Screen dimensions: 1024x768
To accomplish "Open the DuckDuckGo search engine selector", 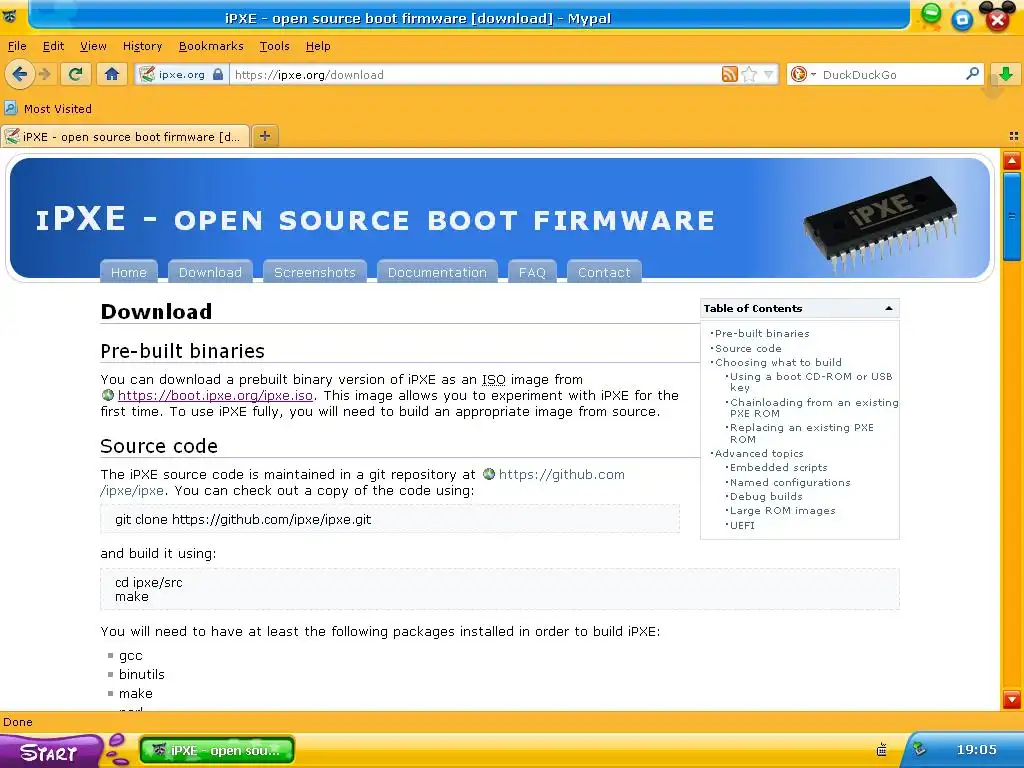I will point(803,74).
